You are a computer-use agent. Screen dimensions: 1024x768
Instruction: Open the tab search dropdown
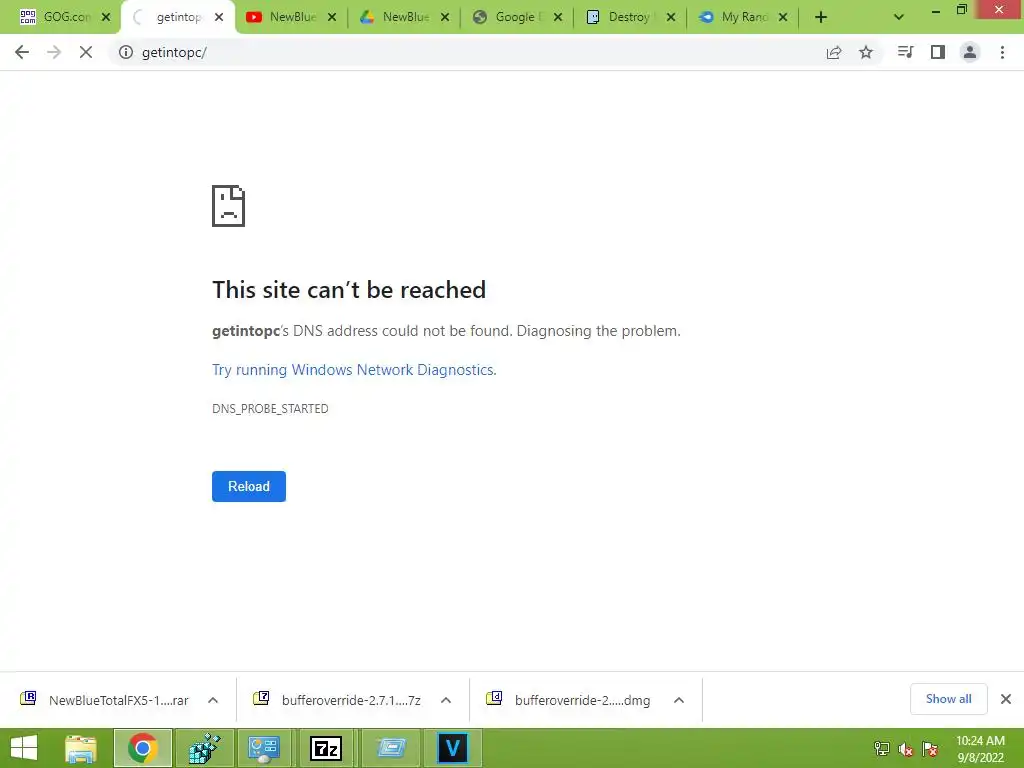click(899, 17)
